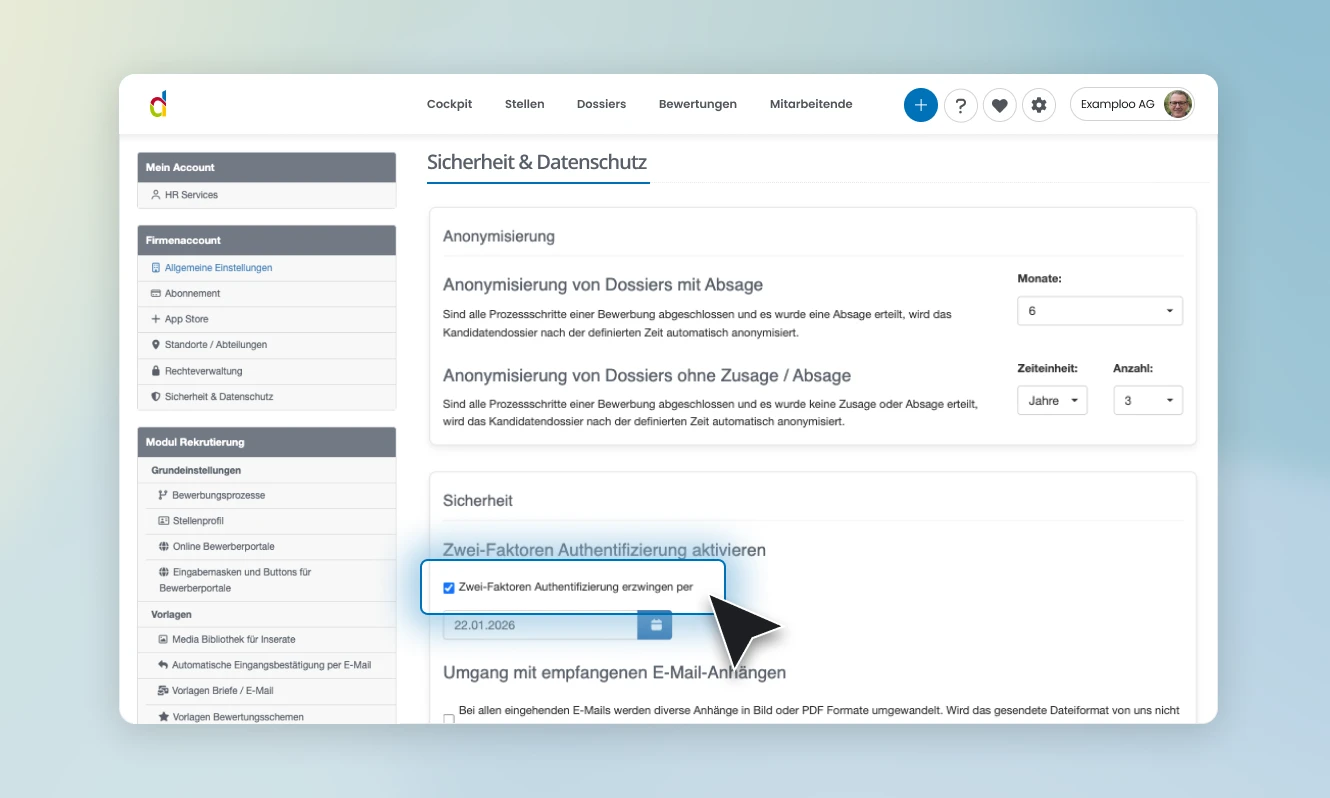Go to the Cockpit tab
This screenshot has height=798, width=1330.
449,104
